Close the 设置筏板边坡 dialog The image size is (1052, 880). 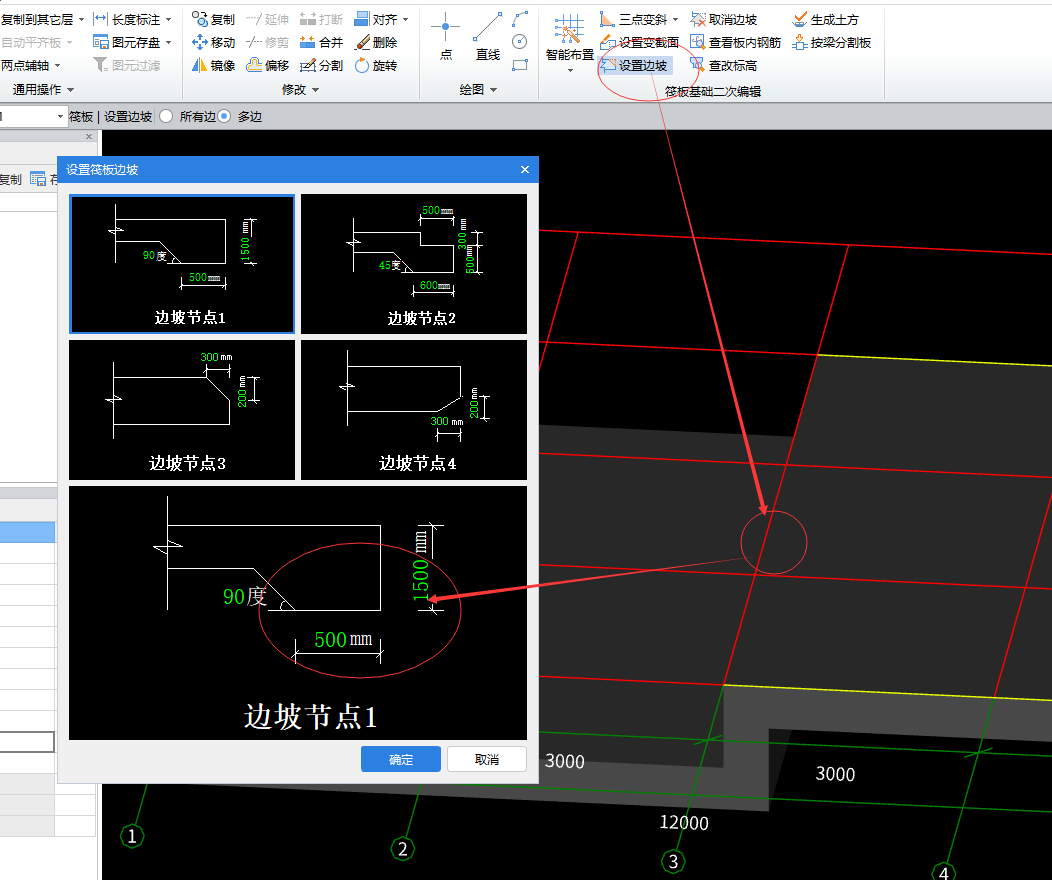525,170
